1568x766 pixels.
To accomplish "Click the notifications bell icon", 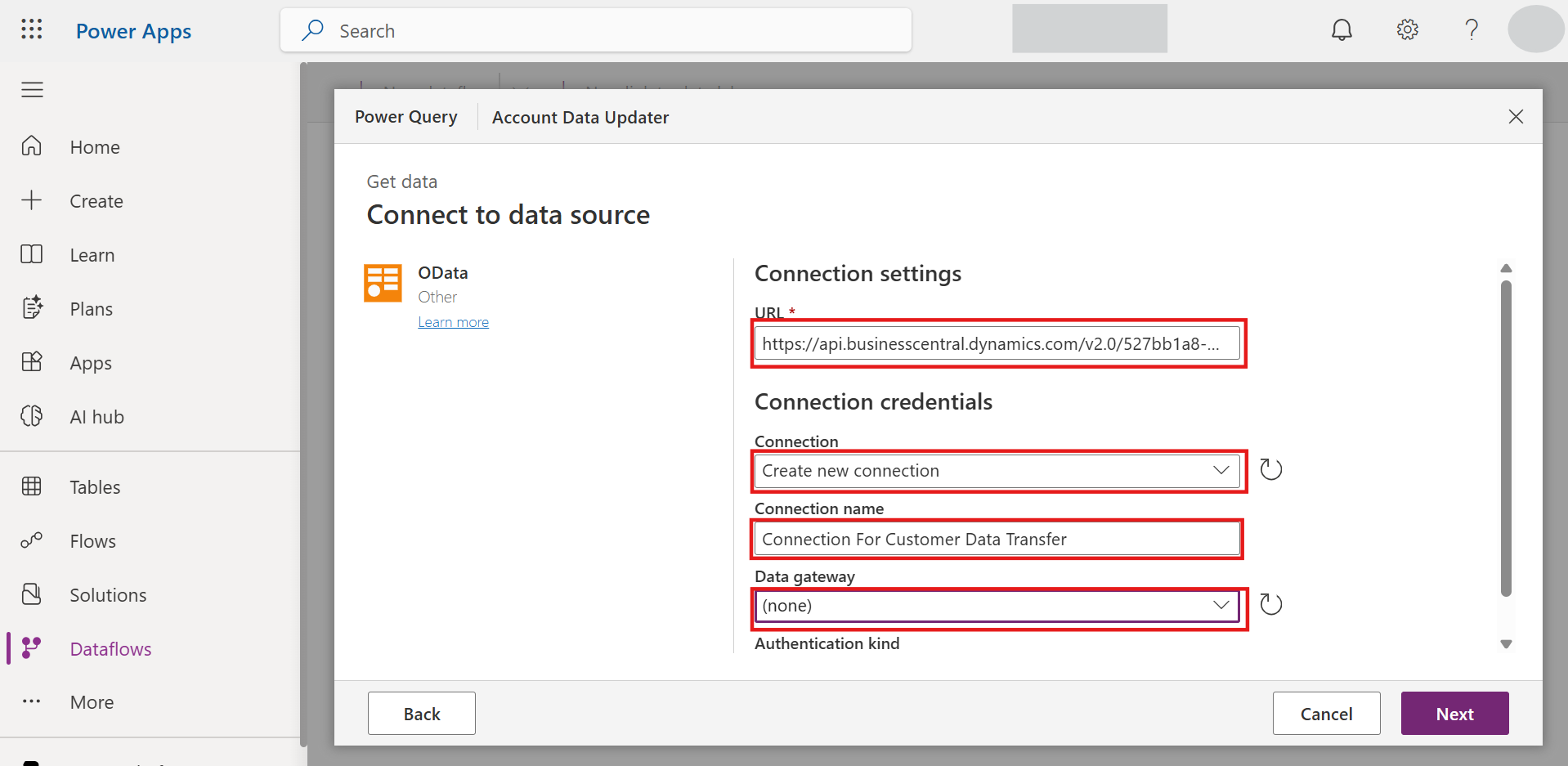I will [x=1342, y=30].
